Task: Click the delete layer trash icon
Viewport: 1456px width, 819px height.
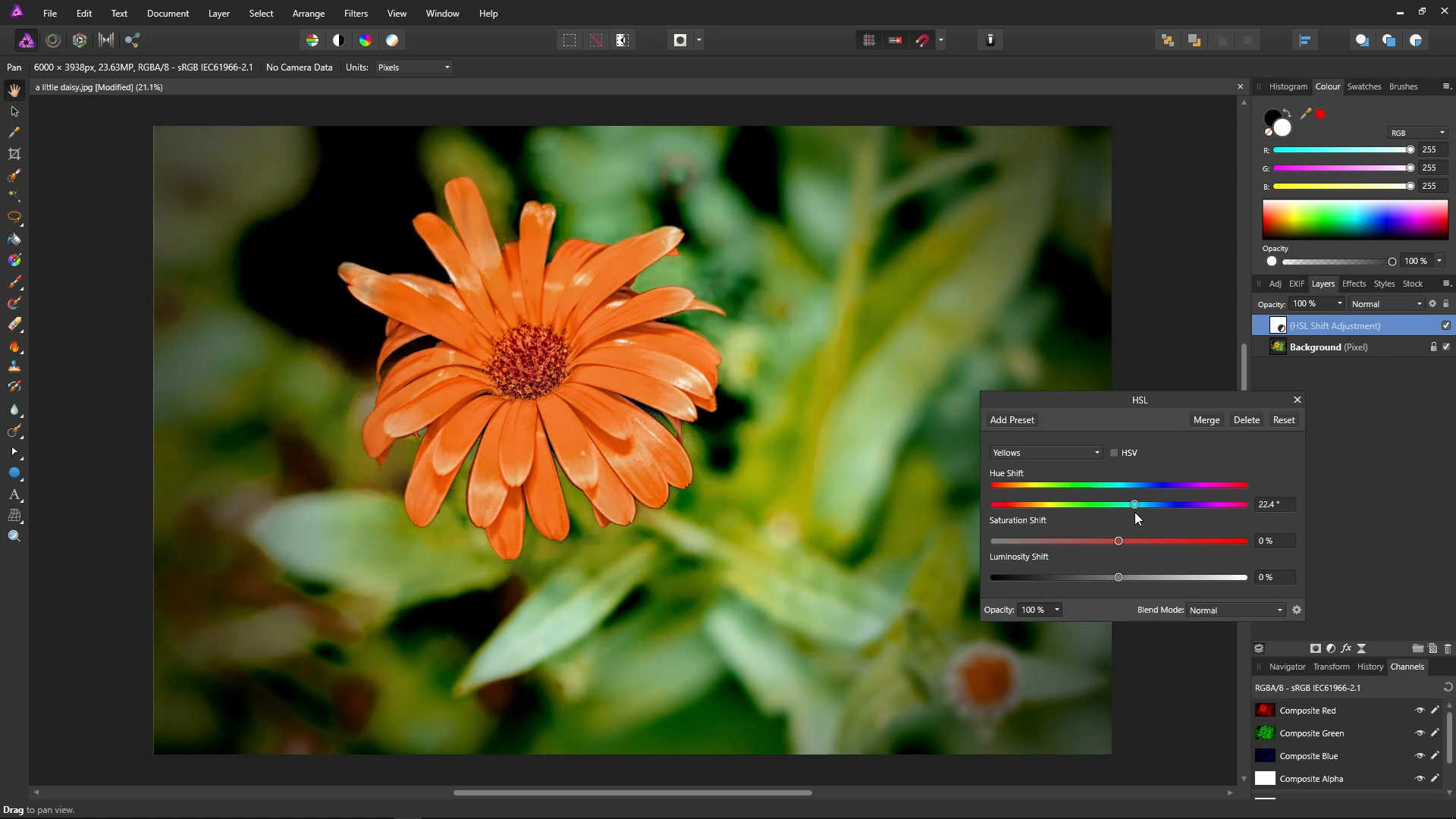Action: [1447, 648]
